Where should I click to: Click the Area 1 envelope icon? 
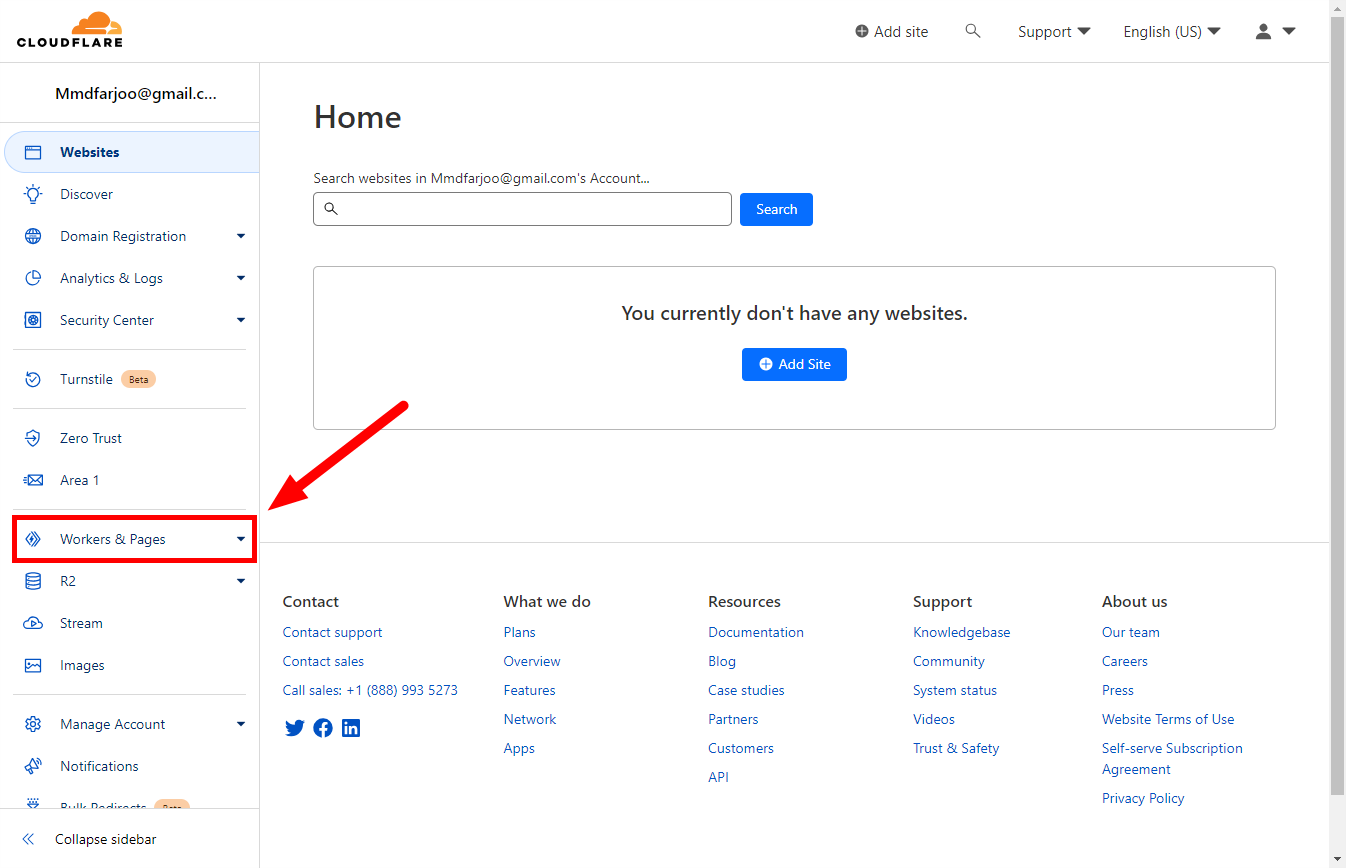point(33,480)
